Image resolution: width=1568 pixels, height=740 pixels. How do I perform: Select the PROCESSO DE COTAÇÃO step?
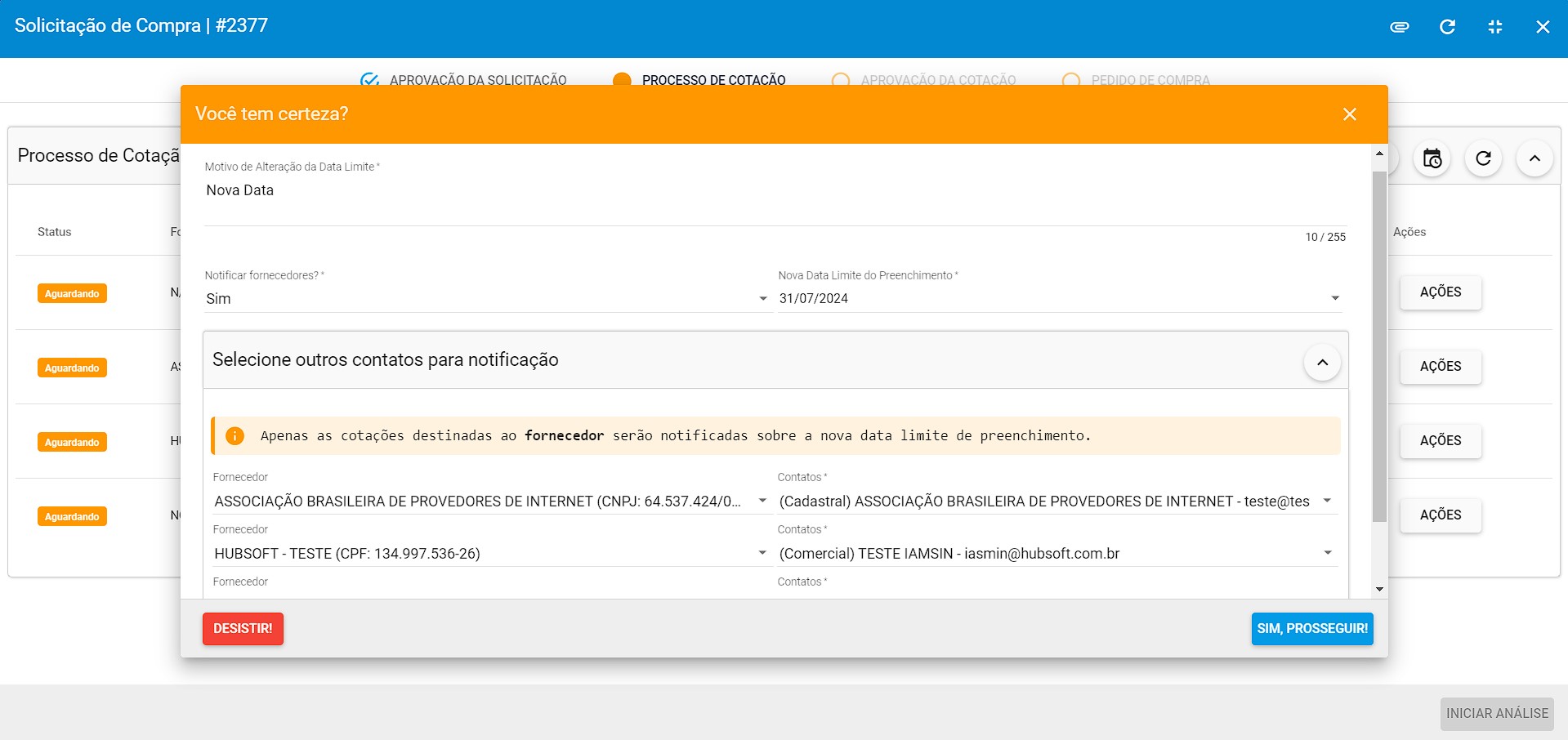click(x=699, y=80)
